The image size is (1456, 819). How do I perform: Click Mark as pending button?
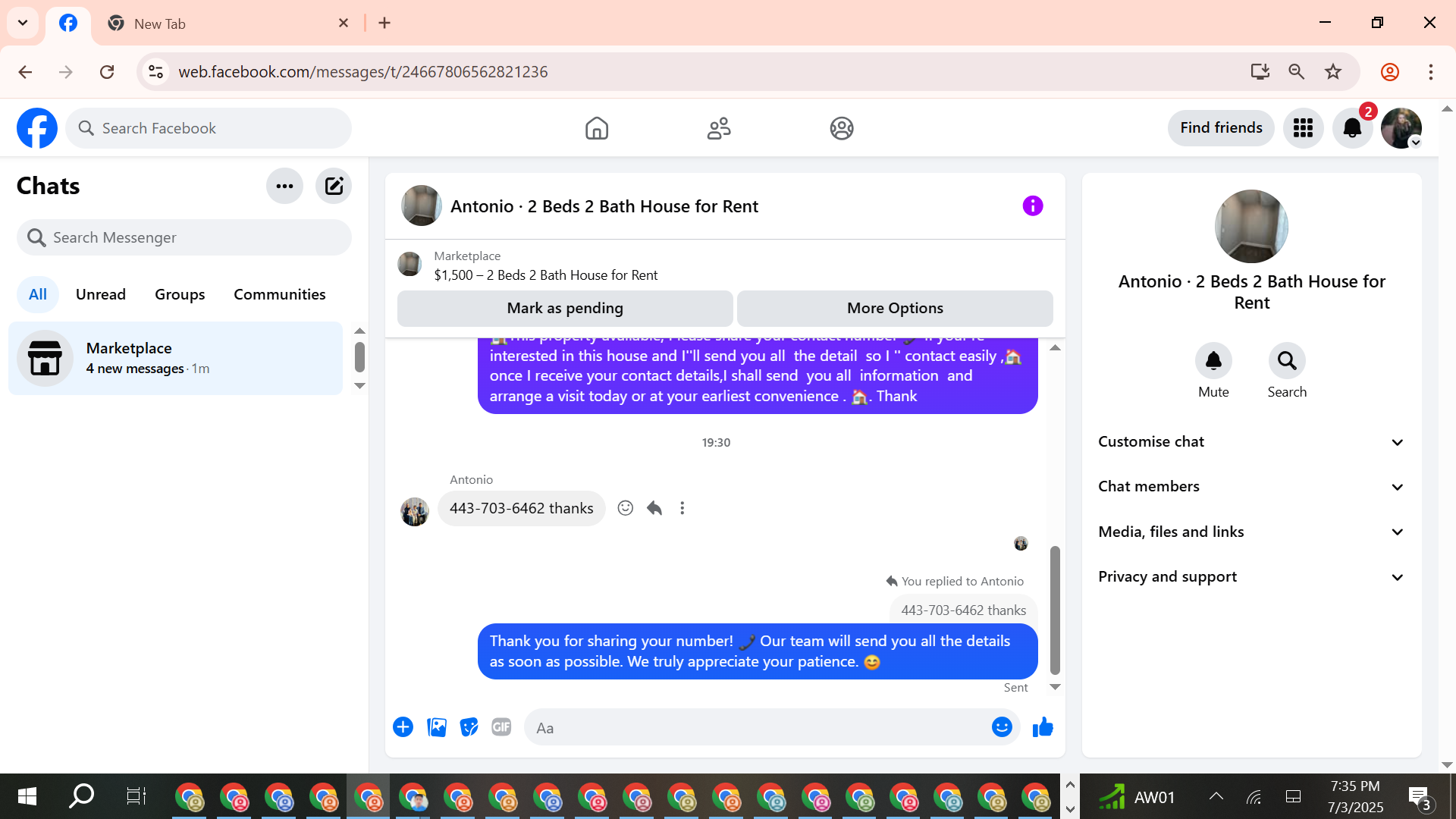565,308
